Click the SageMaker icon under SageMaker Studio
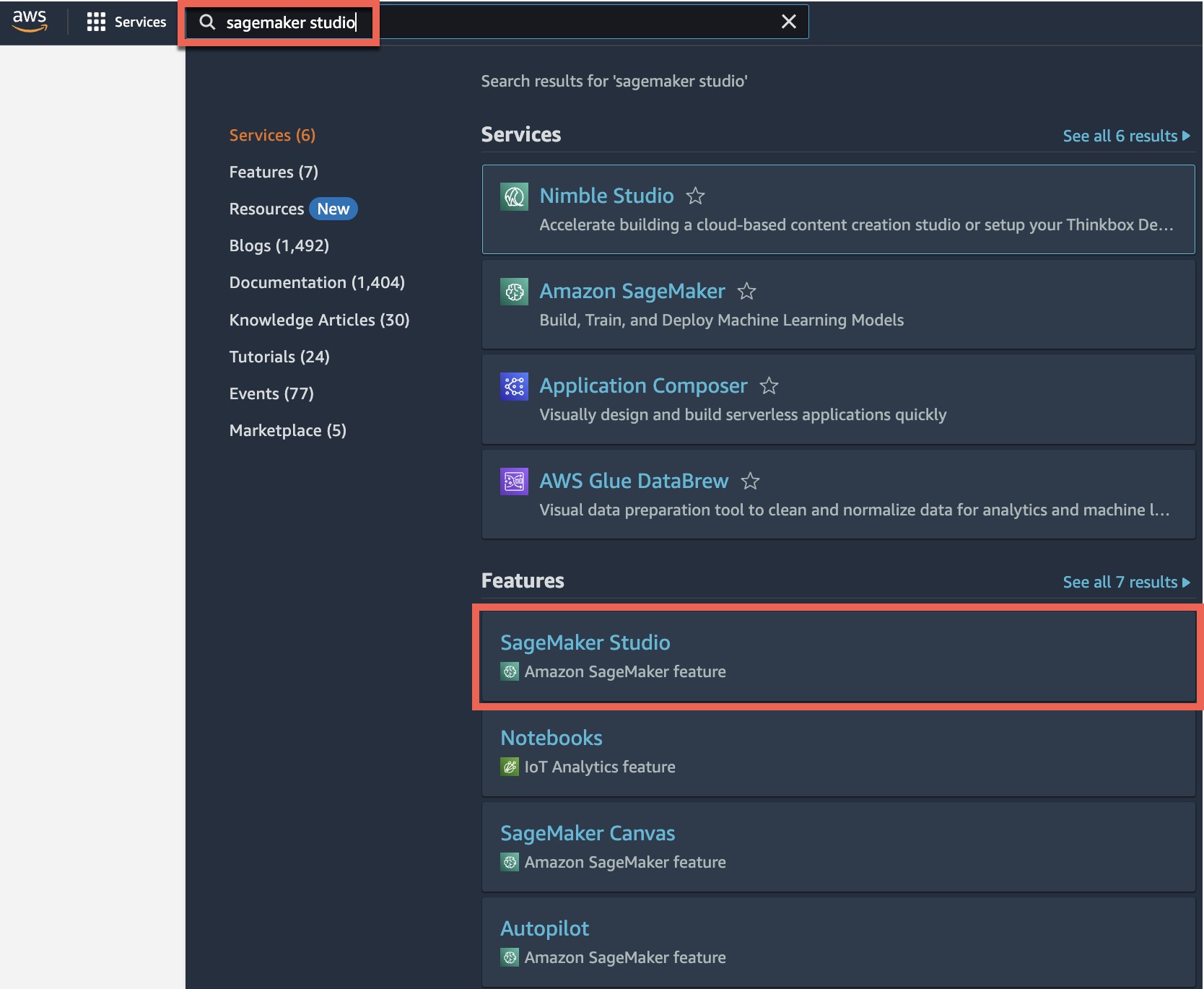1204x989 pixels. pyautogui.click(x=510, y=672)
